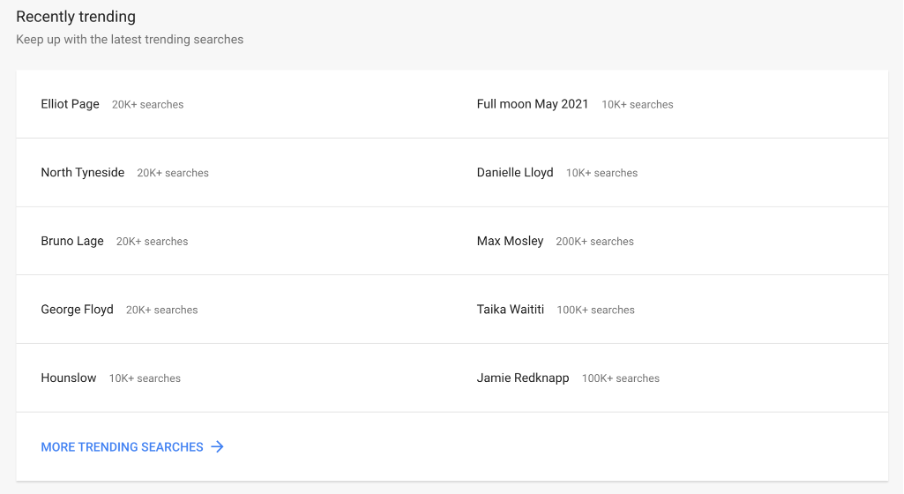Select the Jamie Redknapp trending entry

point(523,378)
